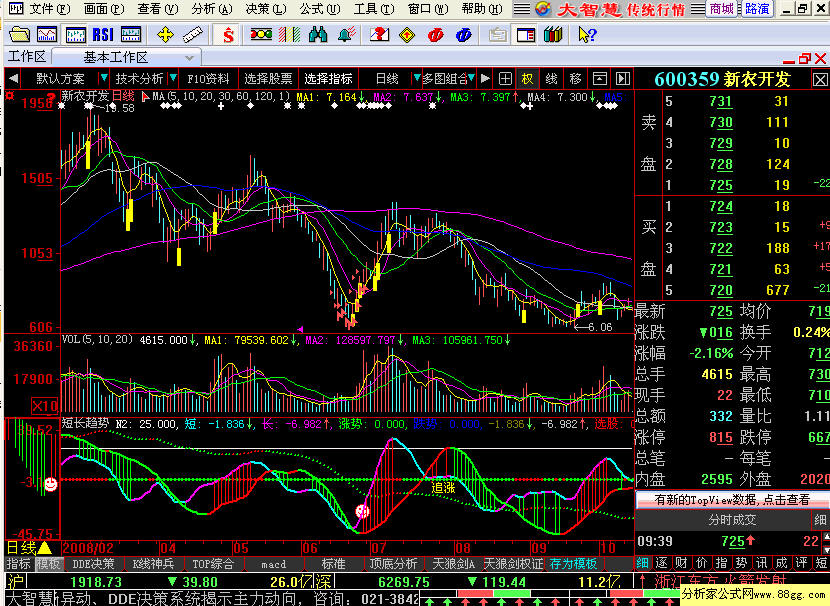Click the quote table toolbar icon after RSI
830x606 pixels.
[x=131, y=35]
